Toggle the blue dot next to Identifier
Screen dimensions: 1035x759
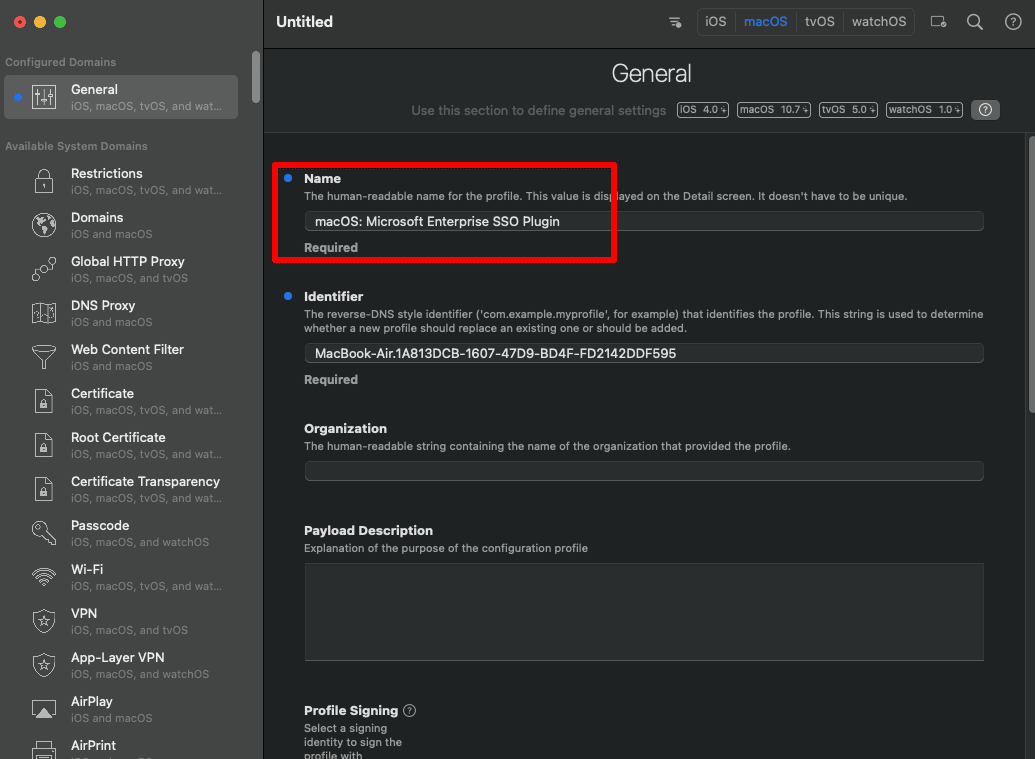tap(288, 296)
